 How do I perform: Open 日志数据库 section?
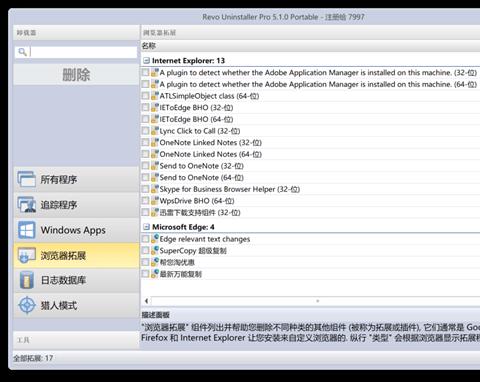click(76, 280)
